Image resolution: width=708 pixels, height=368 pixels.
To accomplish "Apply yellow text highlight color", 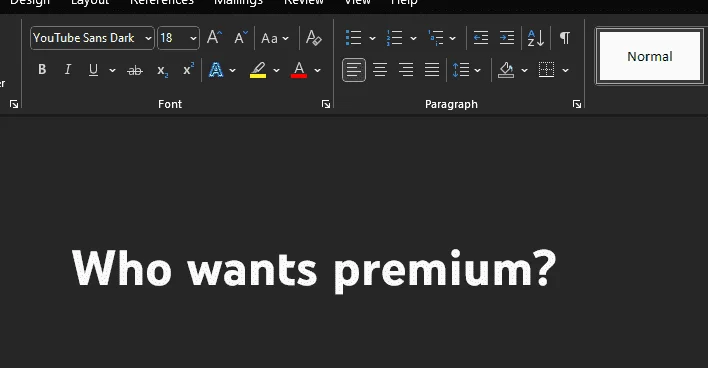I will coord(258,70).
